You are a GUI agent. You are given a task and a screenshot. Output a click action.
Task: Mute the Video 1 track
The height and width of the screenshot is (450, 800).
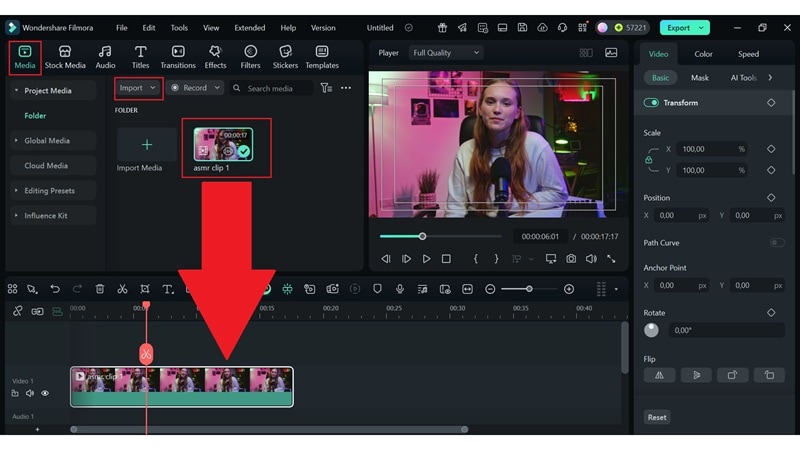[30, 393]
